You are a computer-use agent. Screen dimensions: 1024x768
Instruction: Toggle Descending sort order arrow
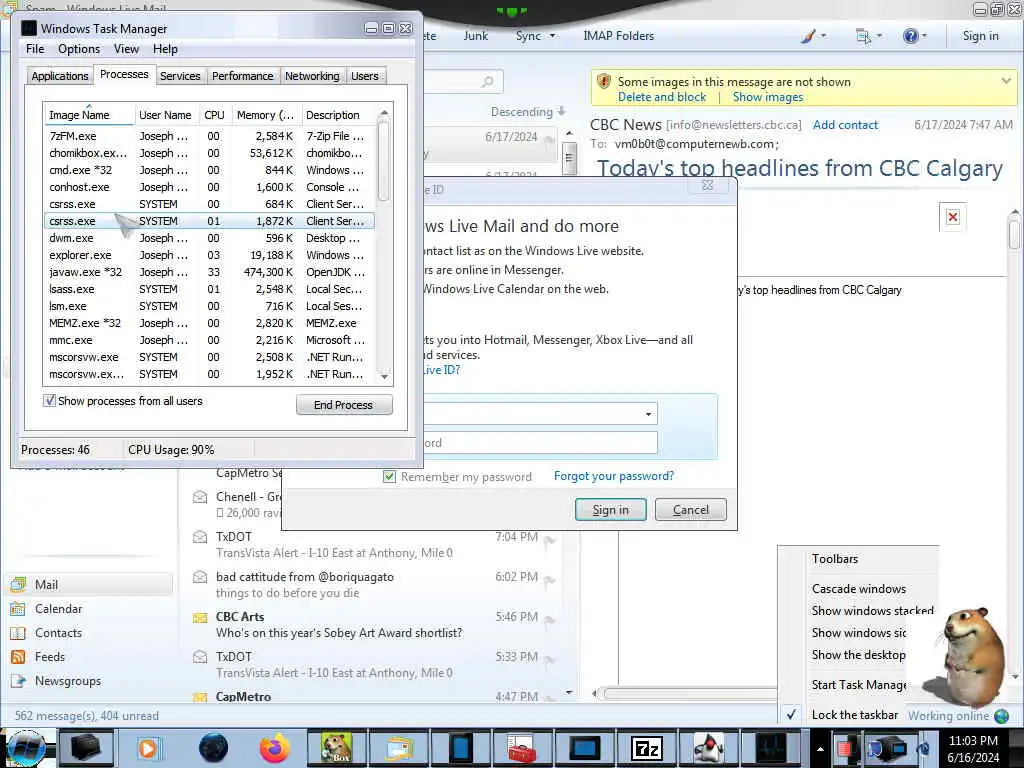tap(562, 112)
